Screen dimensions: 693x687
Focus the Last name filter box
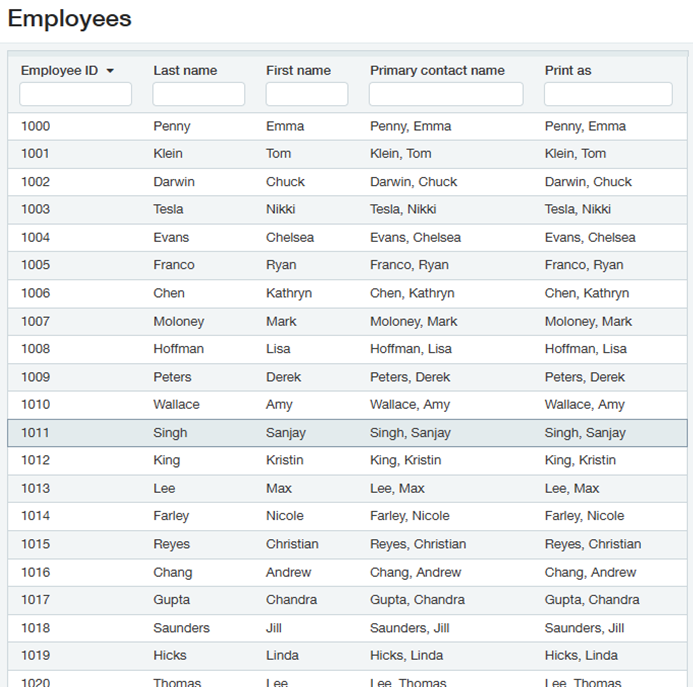199,94
